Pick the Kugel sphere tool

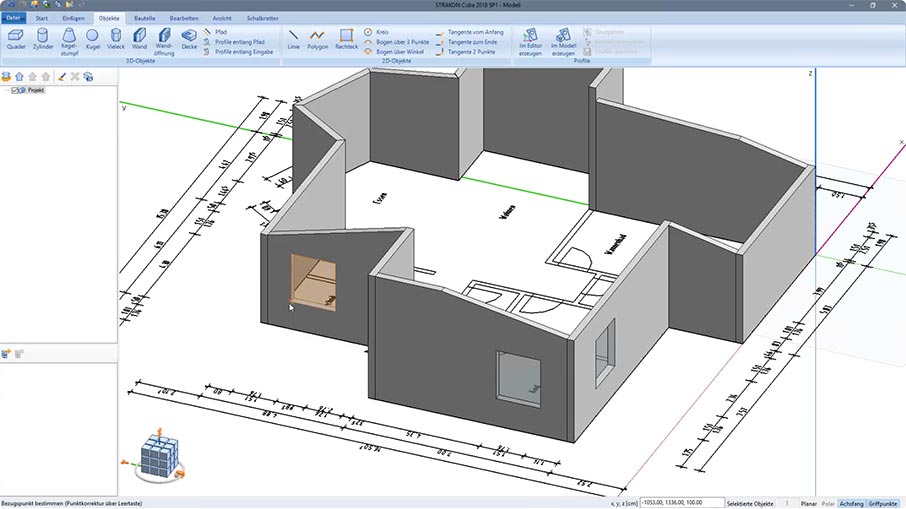[92, 39]
